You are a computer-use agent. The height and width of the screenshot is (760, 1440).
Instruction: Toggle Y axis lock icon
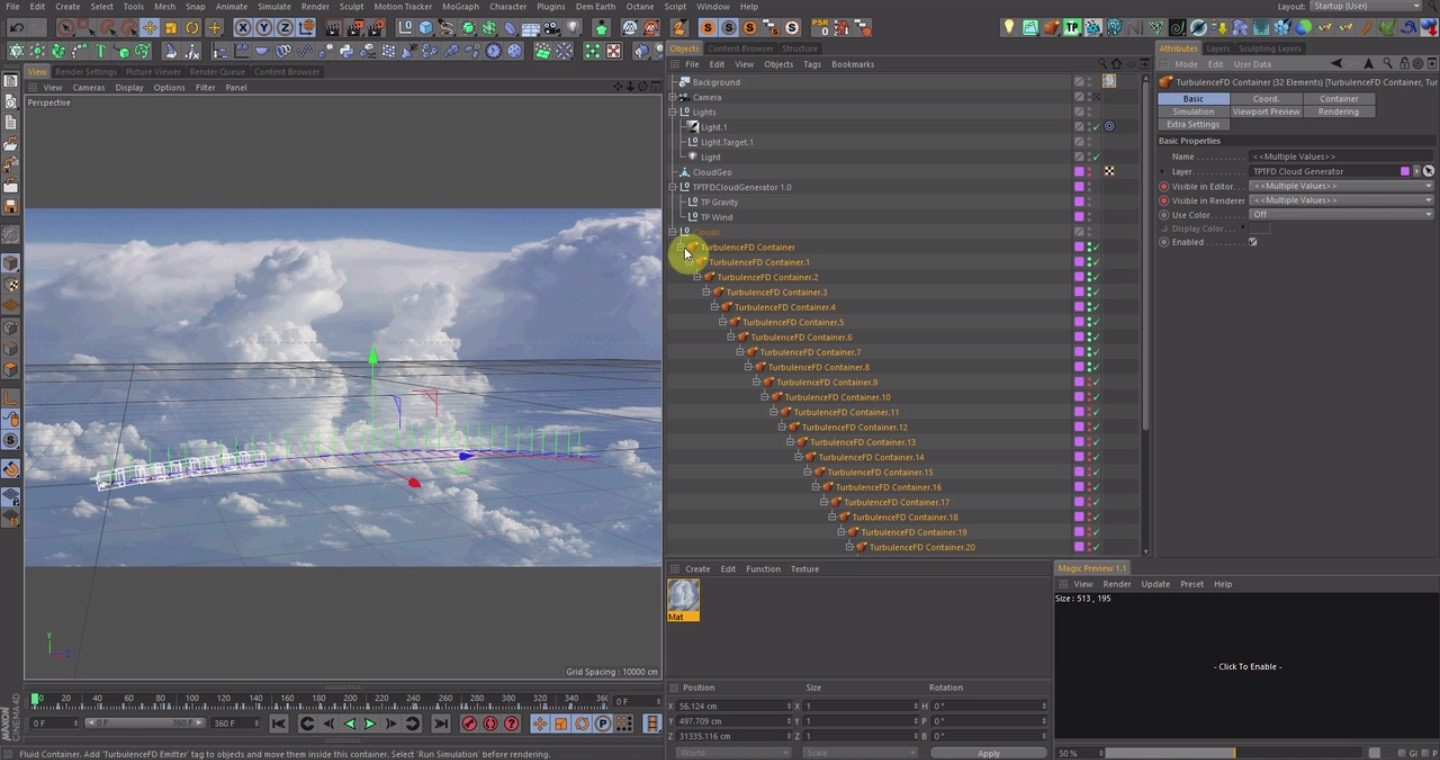pyautogui.click(x=264, y=28)
